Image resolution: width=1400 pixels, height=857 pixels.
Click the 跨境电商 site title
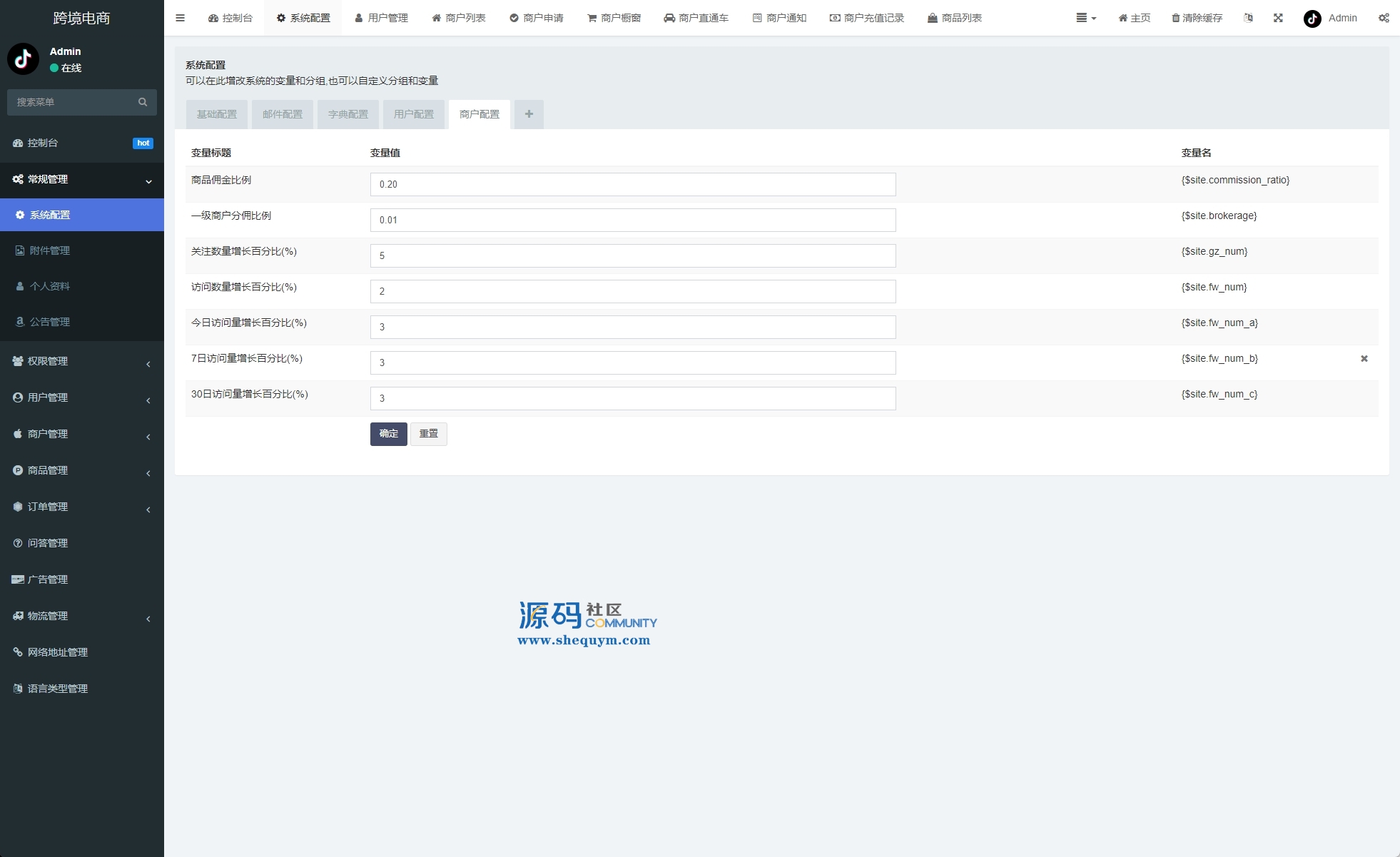82,18
